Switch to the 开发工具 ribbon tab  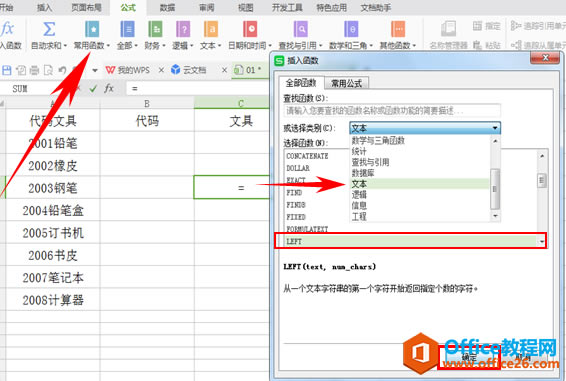[x=287, y=8]
